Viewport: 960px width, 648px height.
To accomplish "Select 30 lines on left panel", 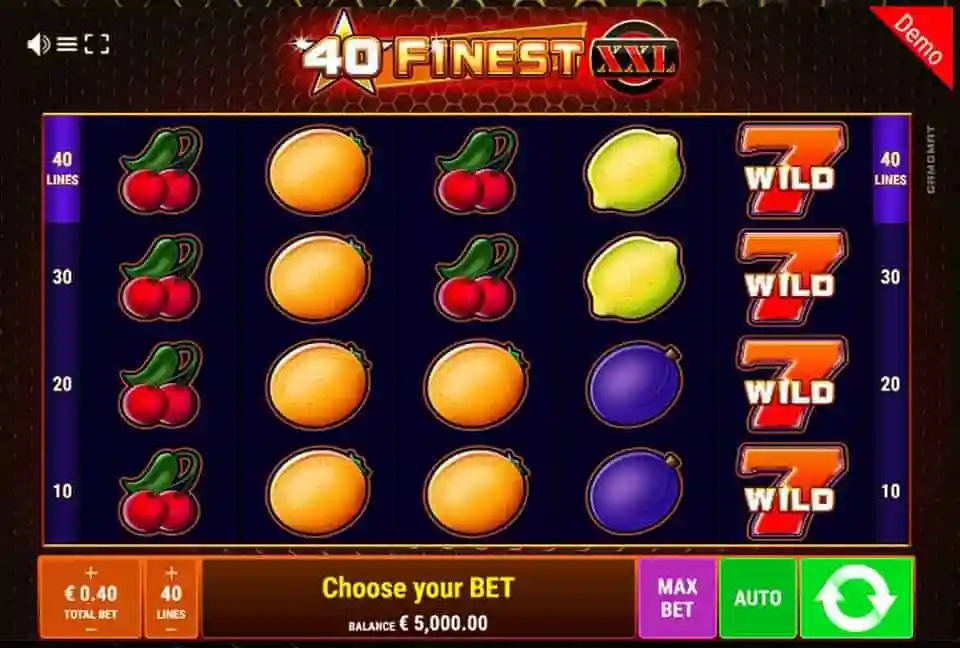I will 62,277.
